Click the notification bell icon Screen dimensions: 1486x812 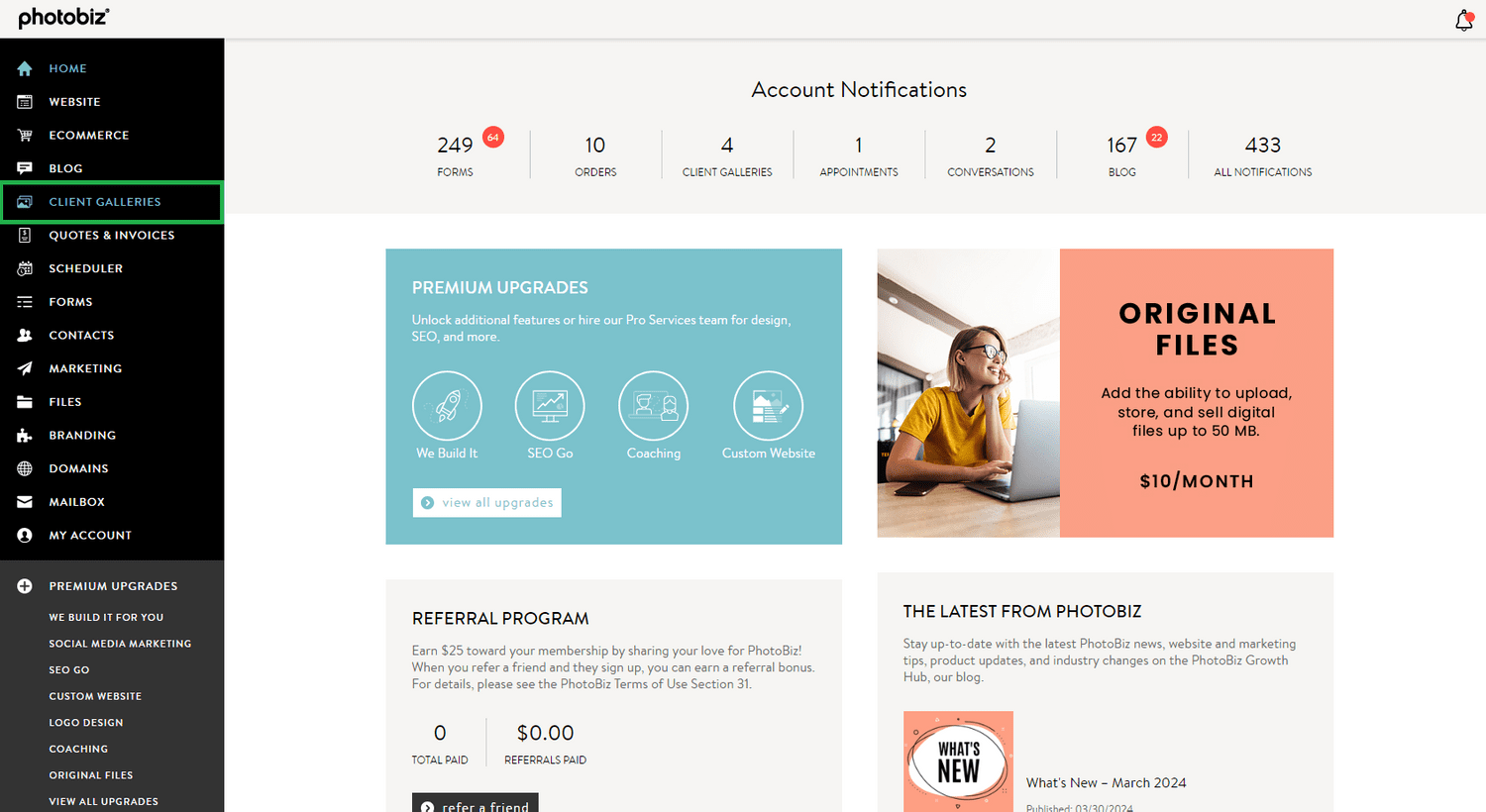[1463, 21]
